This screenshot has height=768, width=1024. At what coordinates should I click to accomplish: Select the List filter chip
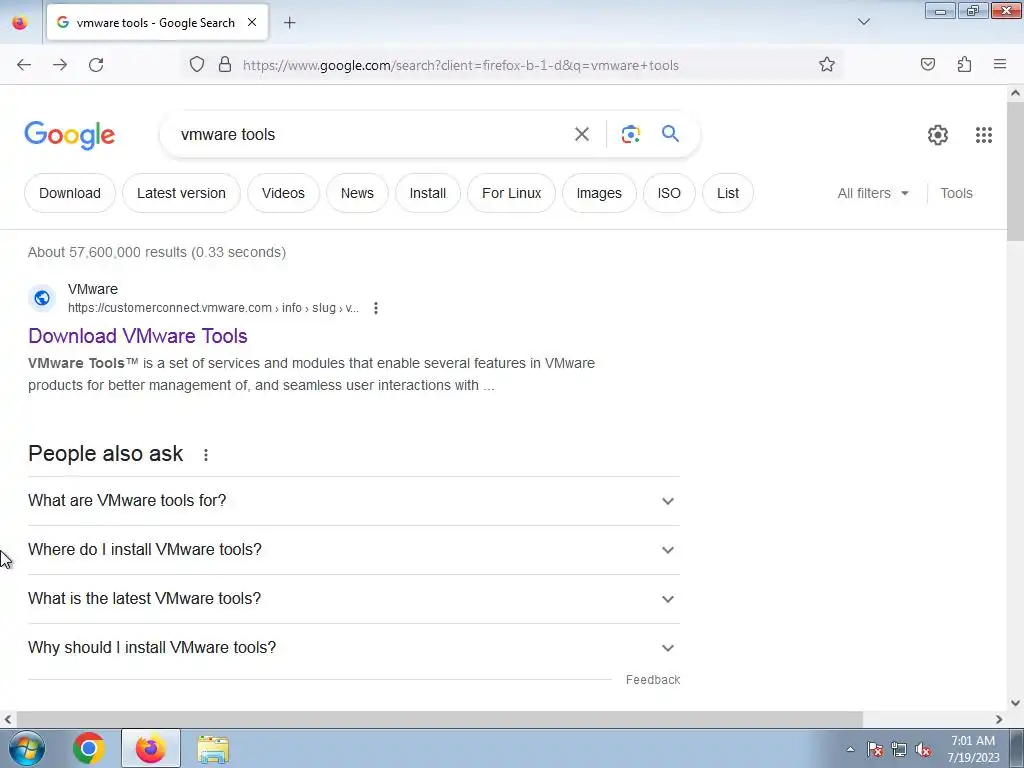728,193
